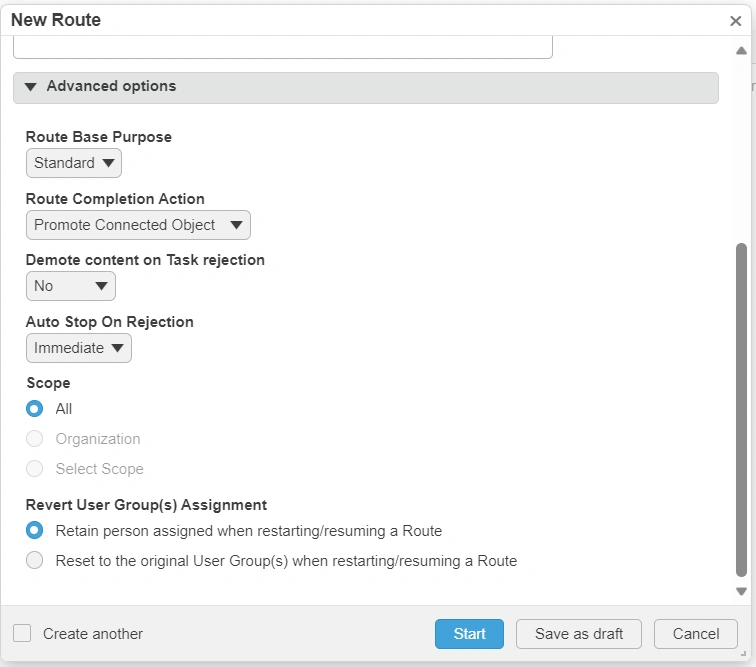Cancel the new route creation
The height and width of the screenshot is (667, 756).
click(696, 634)
